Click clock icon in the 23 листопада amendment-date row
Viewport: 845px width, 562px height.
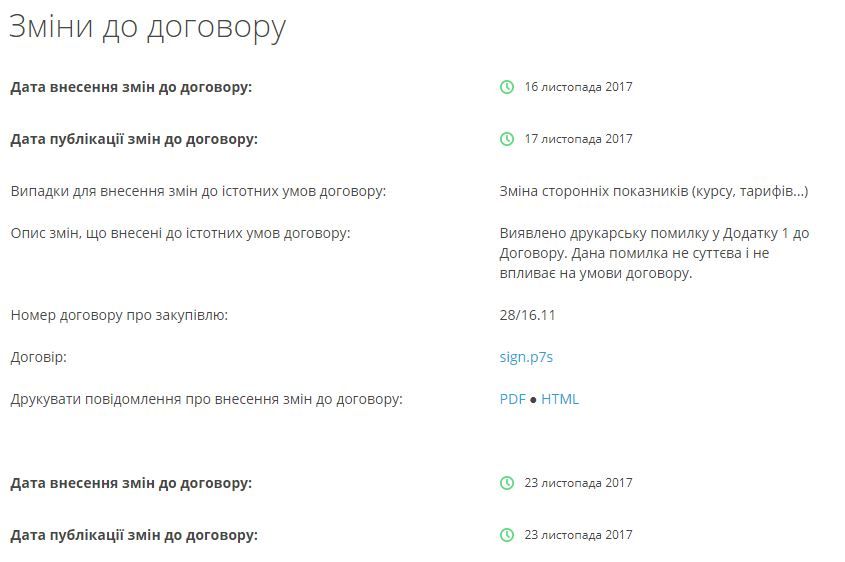point(507,483)
